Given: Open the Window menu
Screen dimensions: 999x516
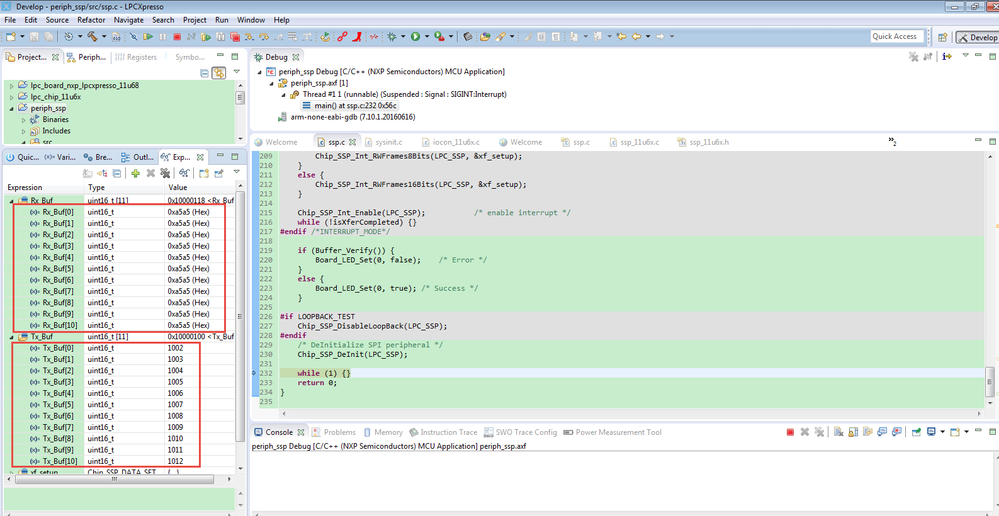Looking at the screenshot, I should 251,20.
